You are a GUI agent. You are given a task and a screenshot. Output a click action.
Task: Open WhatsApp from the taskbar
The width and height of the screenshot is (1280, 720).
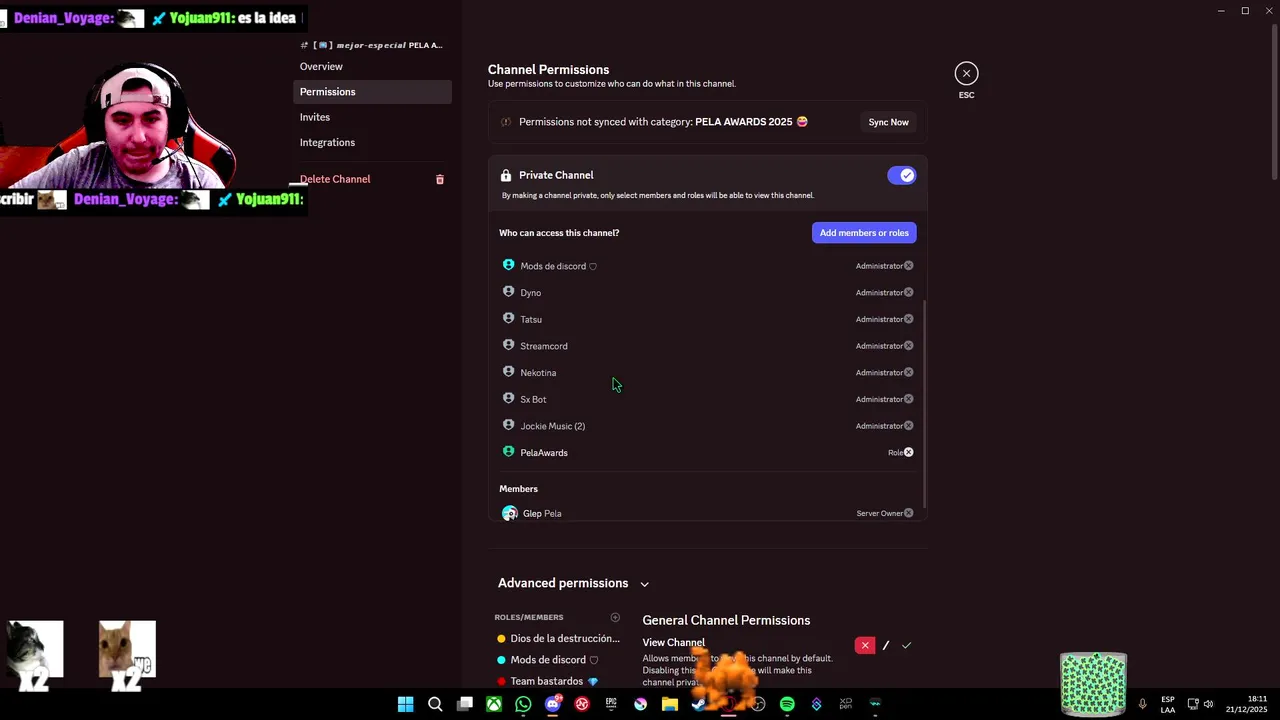pyautogui.click(x=523, y=704)
